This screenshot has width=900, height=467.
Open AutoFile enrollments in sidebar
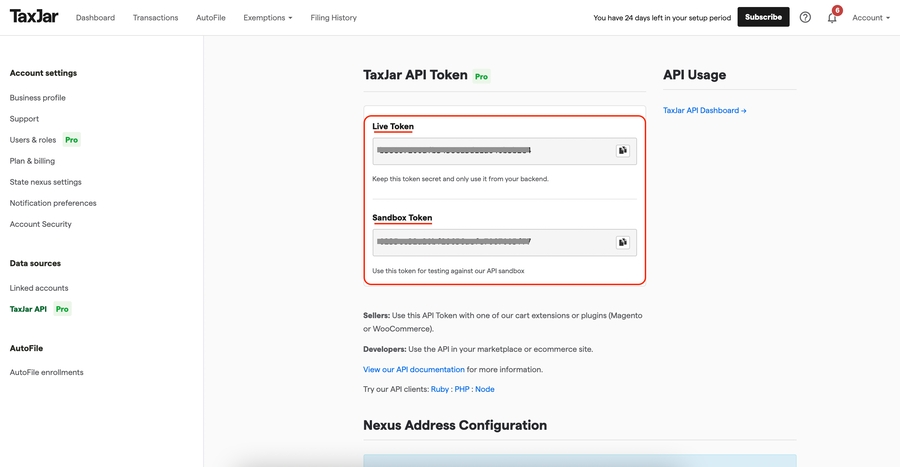47,372
